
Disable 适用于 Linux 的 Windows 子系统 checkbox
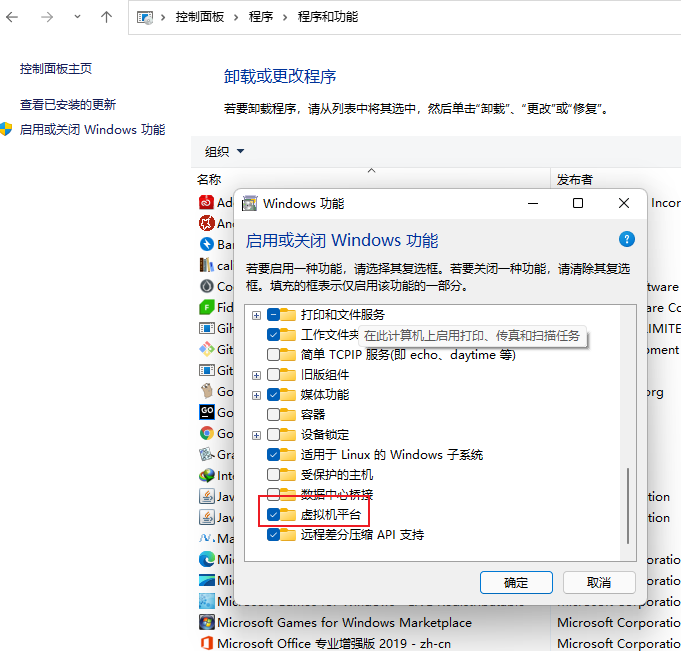coord(273,455)
